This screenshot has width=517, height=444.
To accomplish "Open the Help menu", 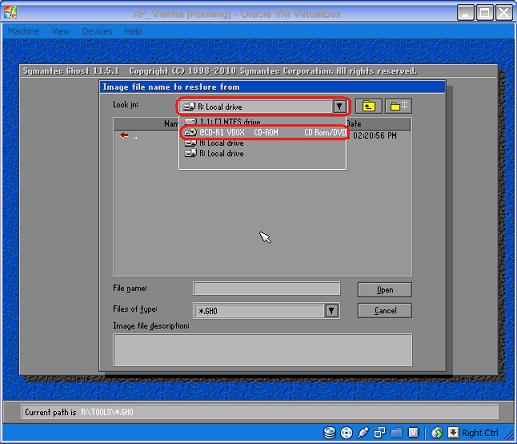I will click(x=133, y=31).
